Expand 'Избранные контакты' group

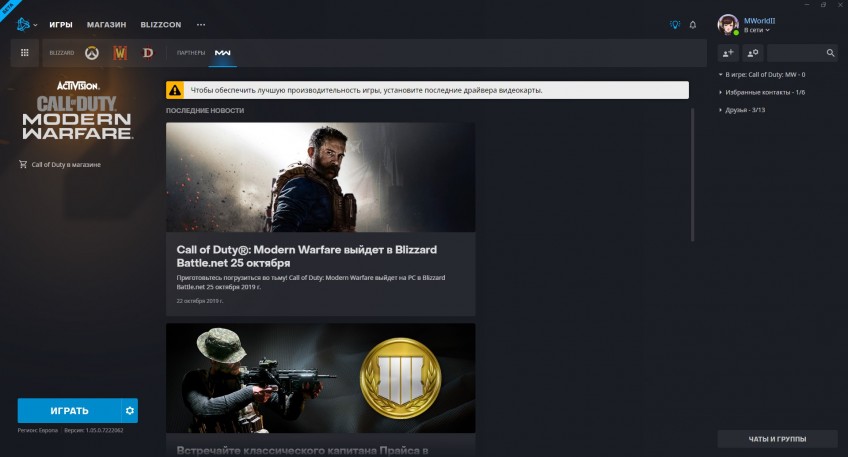[x=762, y=92]
